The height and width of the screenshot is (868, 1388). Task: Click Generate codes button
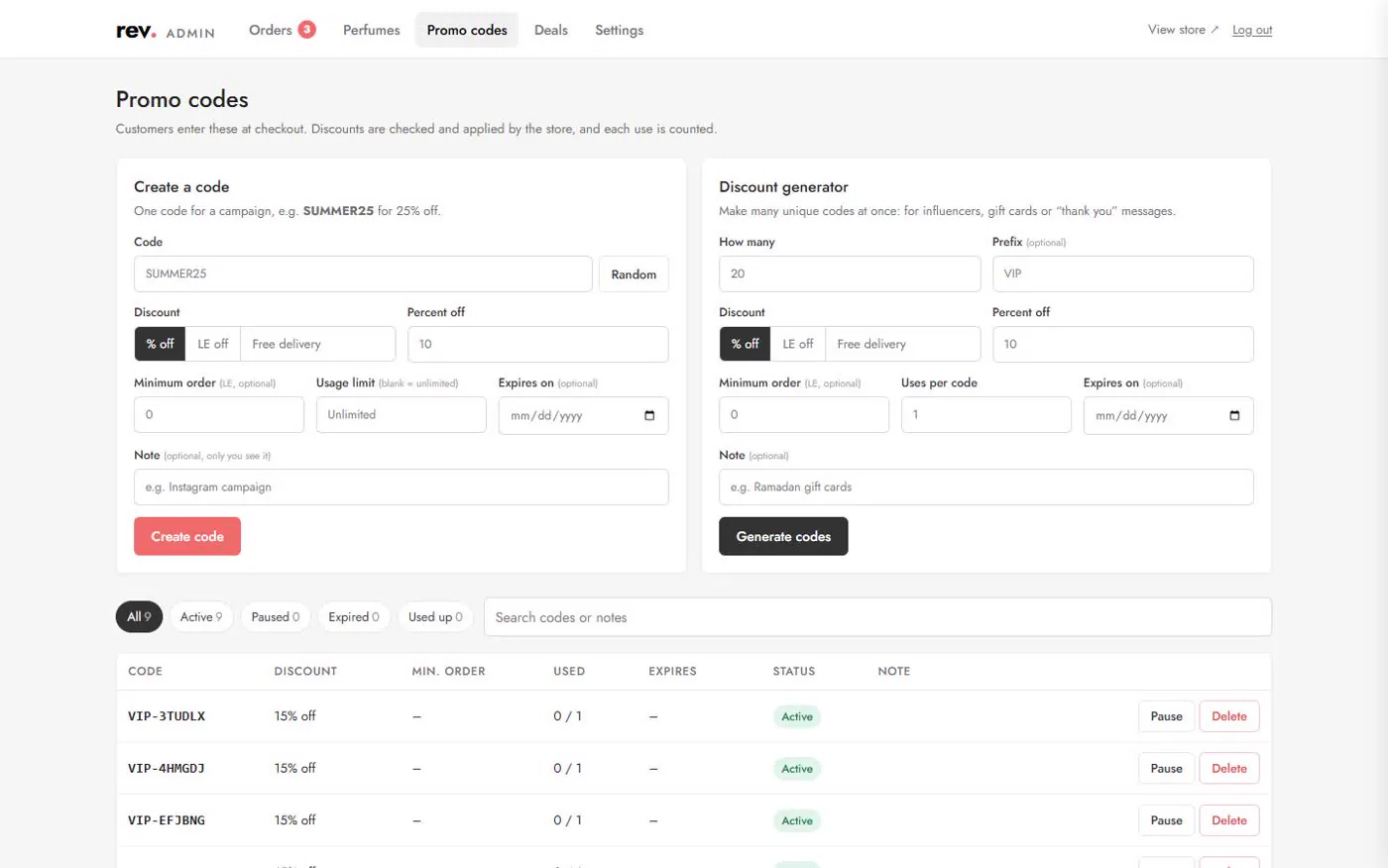tap(783, 536)
